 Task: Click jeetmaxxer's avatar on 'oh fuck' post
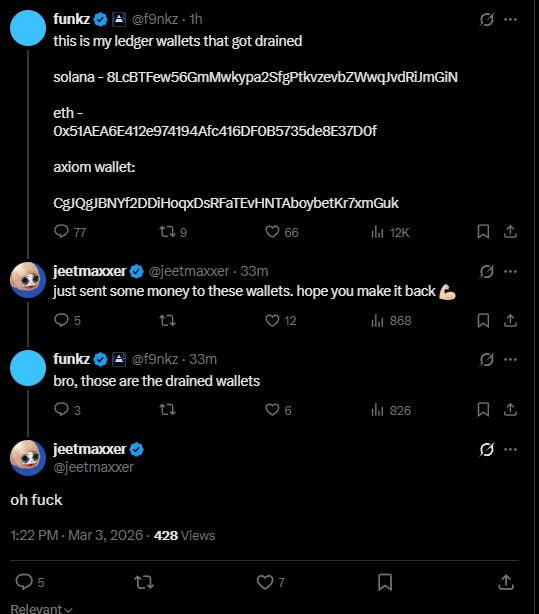pos(28,458)
